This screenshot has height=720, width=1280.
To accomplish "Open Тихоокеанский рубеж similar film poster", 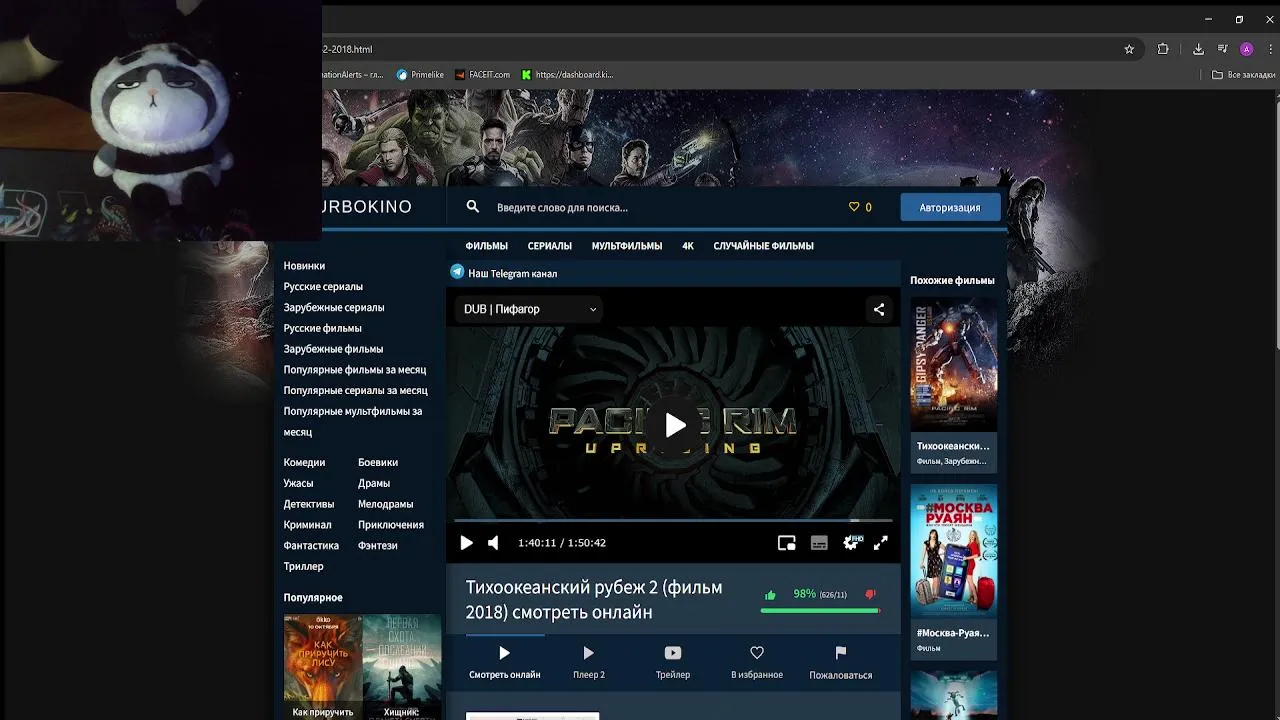I will (x=953, y=364).
